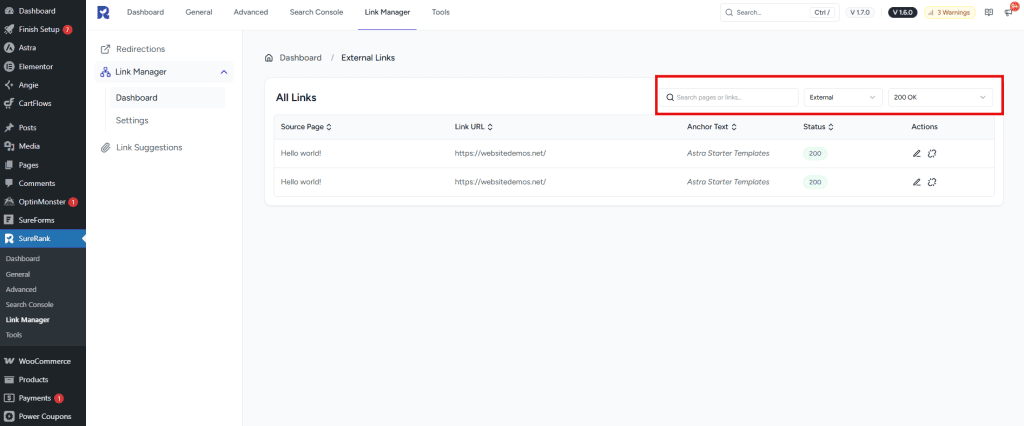The image size is (1024, 426).
Task: Click the Posts pin icon
Action: click(x=9, y=128)
